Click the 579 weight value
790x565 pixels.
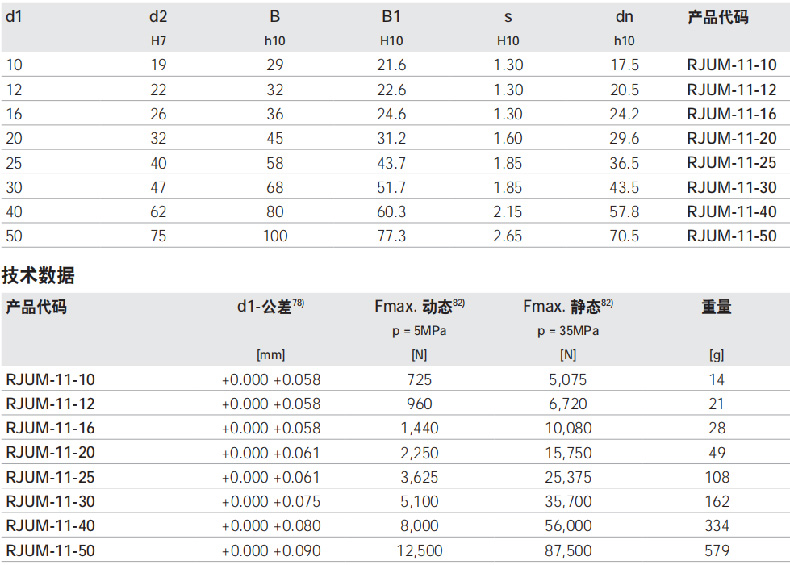pyautogui.click(x=716, y=550)
